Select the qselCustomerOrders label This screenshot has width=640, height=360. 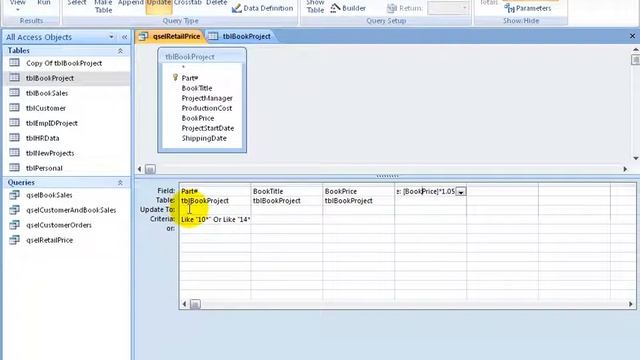coord(59,225)
